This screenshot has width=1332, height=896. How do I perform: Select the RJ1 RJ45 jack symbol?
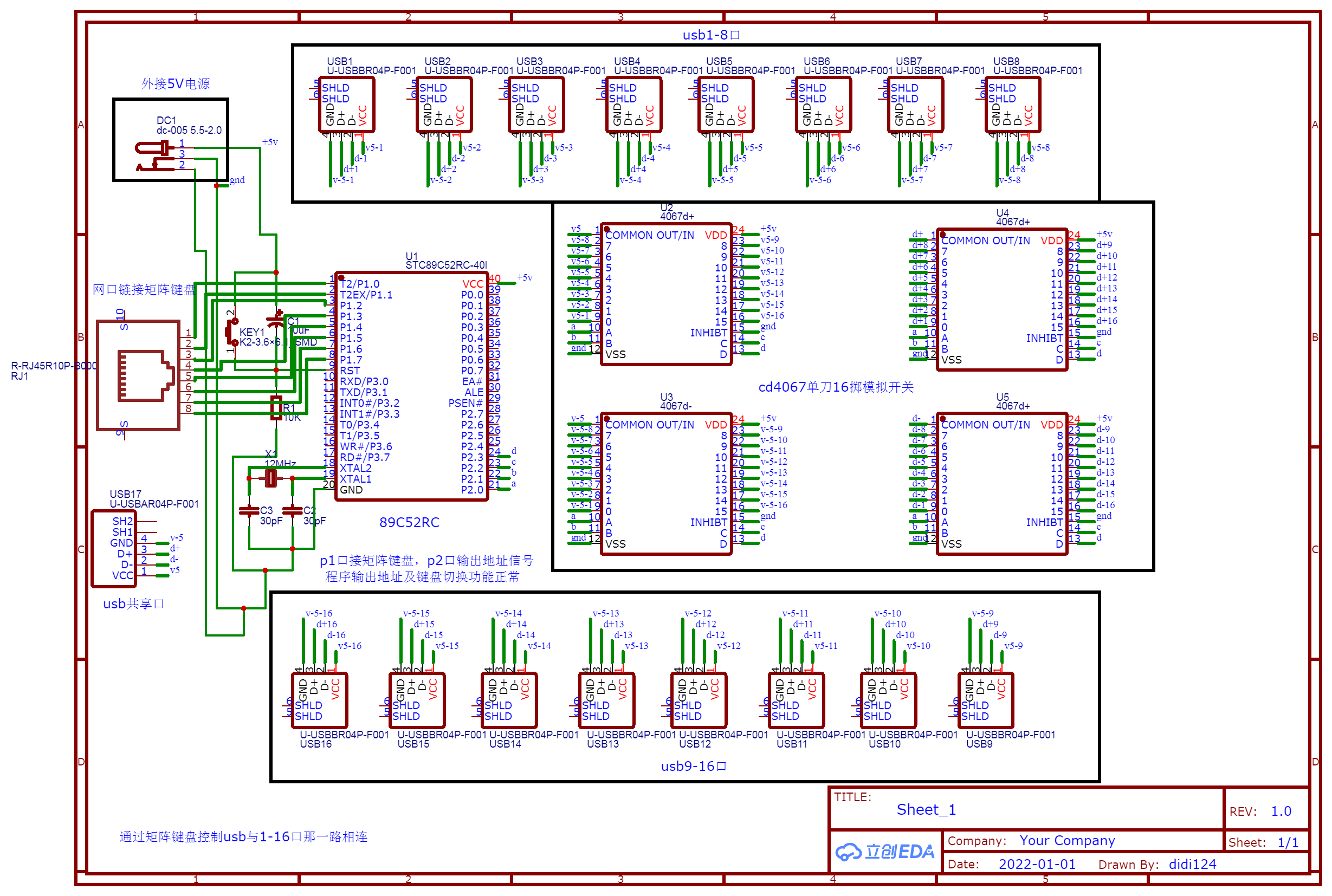click(138, 375)
